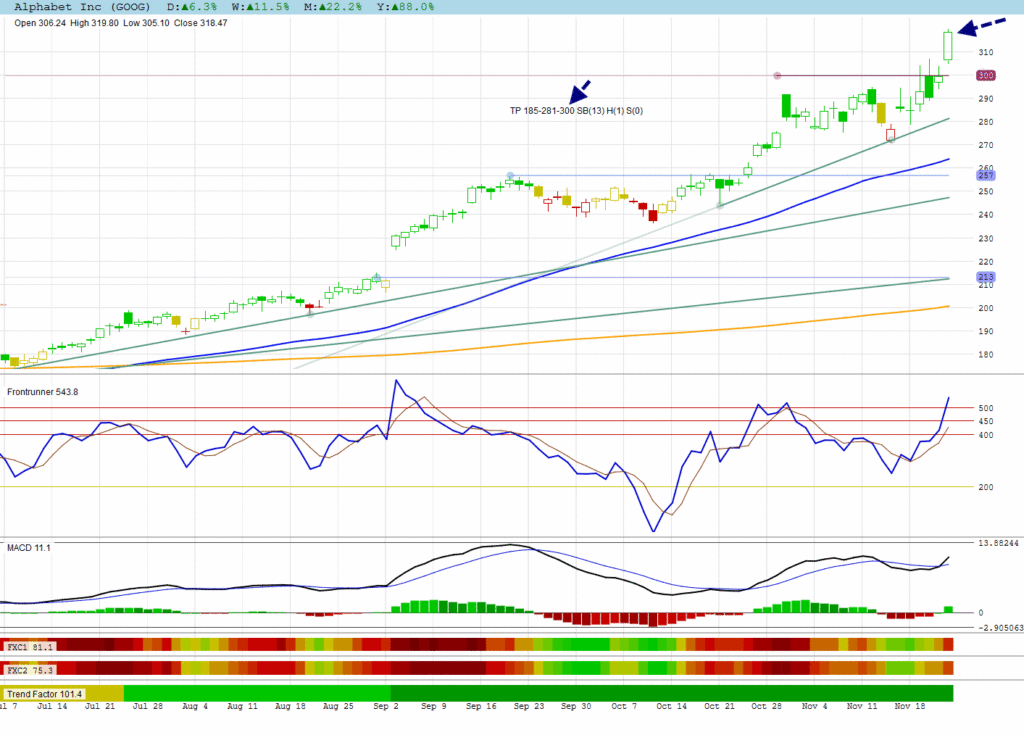
Task: Select the MACD 11.1 indicator label
Action: click(x=28, y=548)
